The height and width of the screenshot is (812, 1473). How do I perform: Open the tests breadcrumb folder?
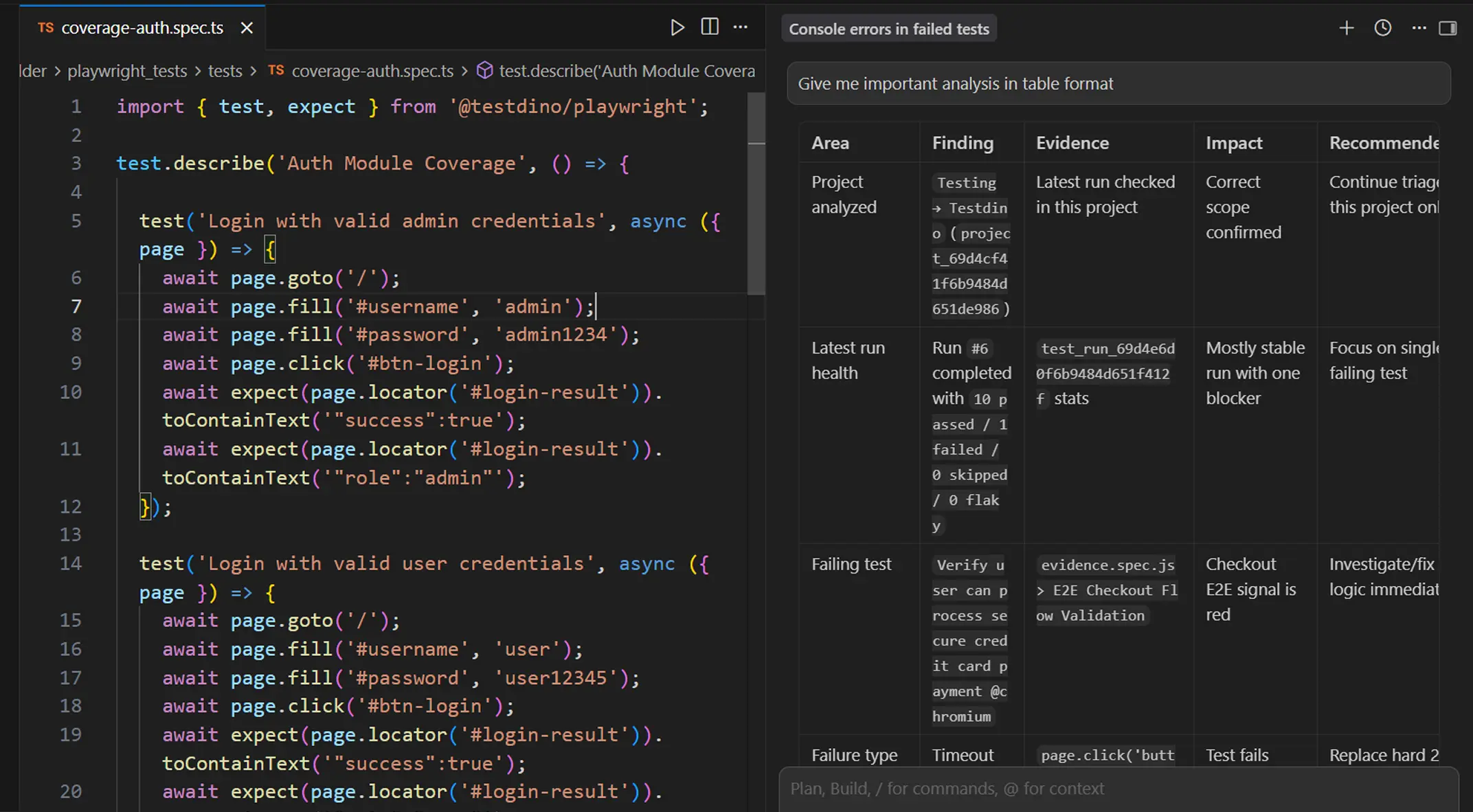pyautogui.click(x=225, y=71)
